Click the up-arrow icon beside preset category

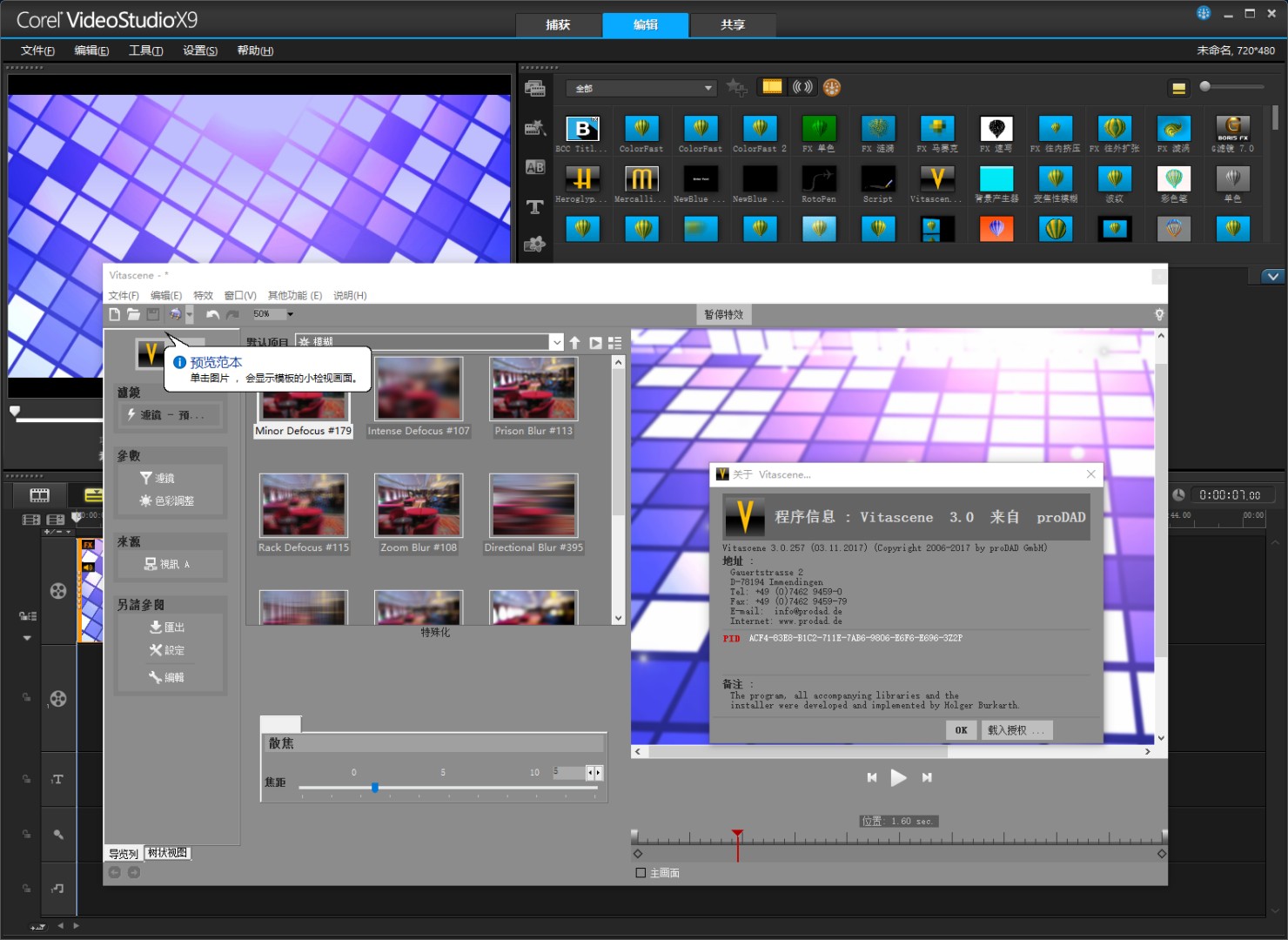point(574,343)
